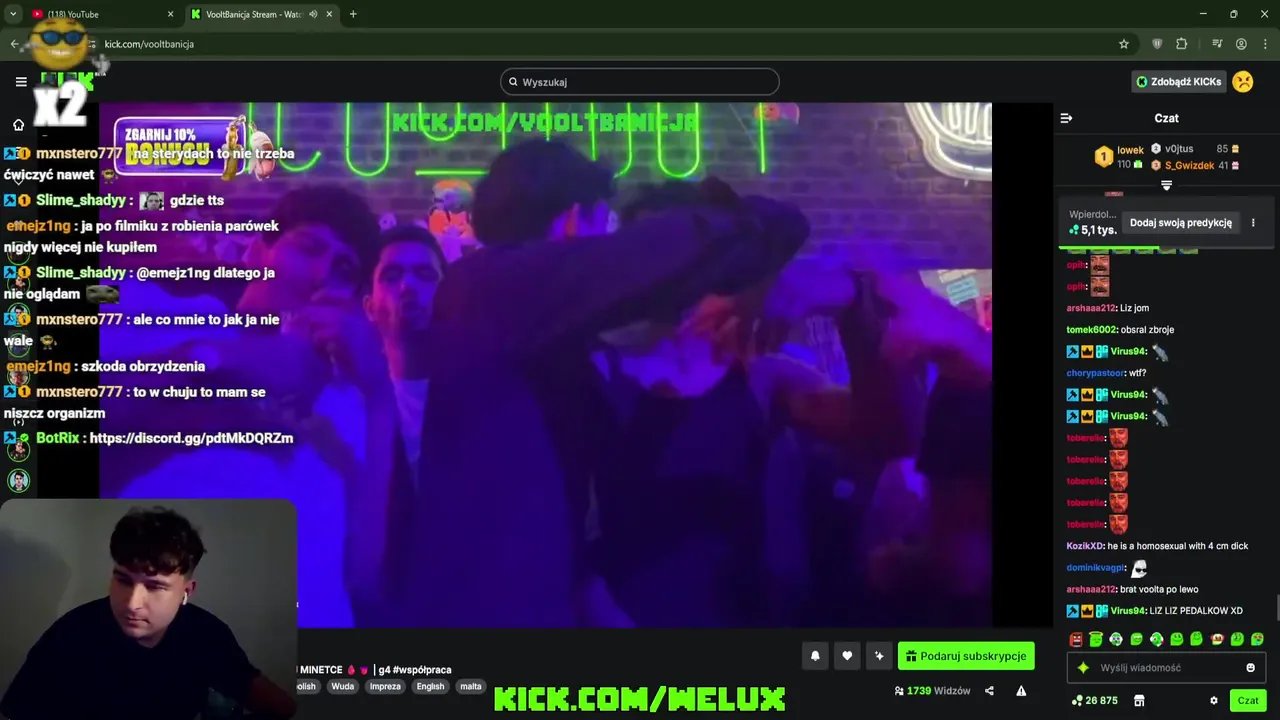Viewport: 1280px width, 720px height.
Task: Go to Kick home via the house icon
Action: tap(18, 125)
